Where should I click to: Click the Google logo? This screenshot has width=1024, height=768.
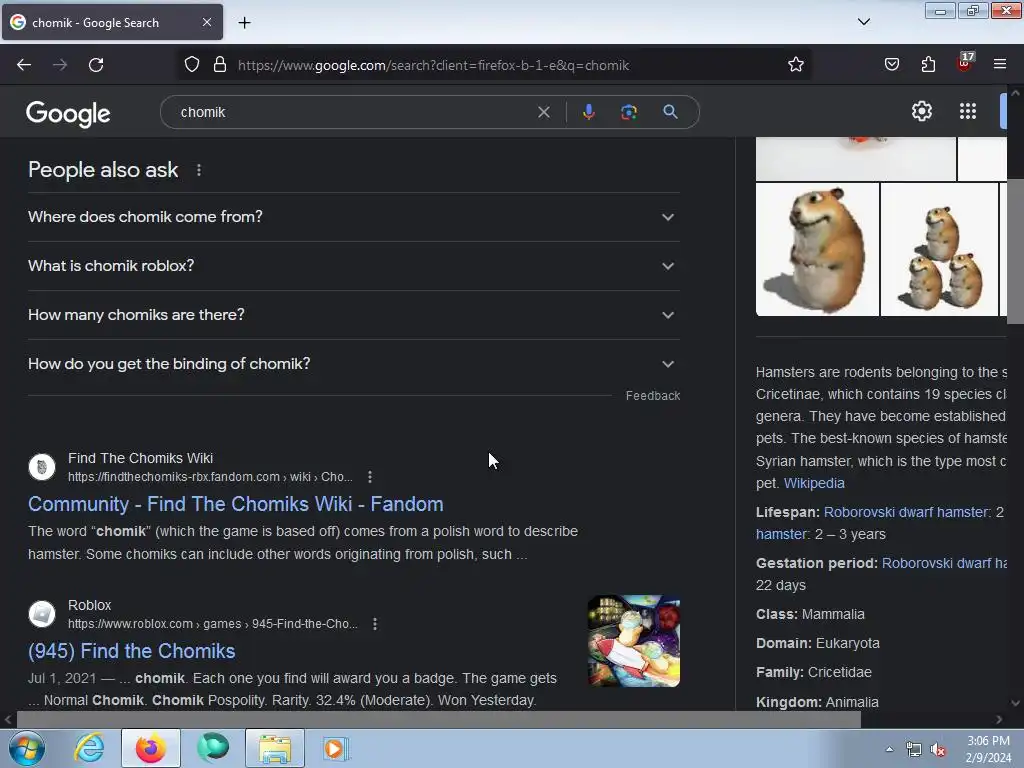click(68, 114)
